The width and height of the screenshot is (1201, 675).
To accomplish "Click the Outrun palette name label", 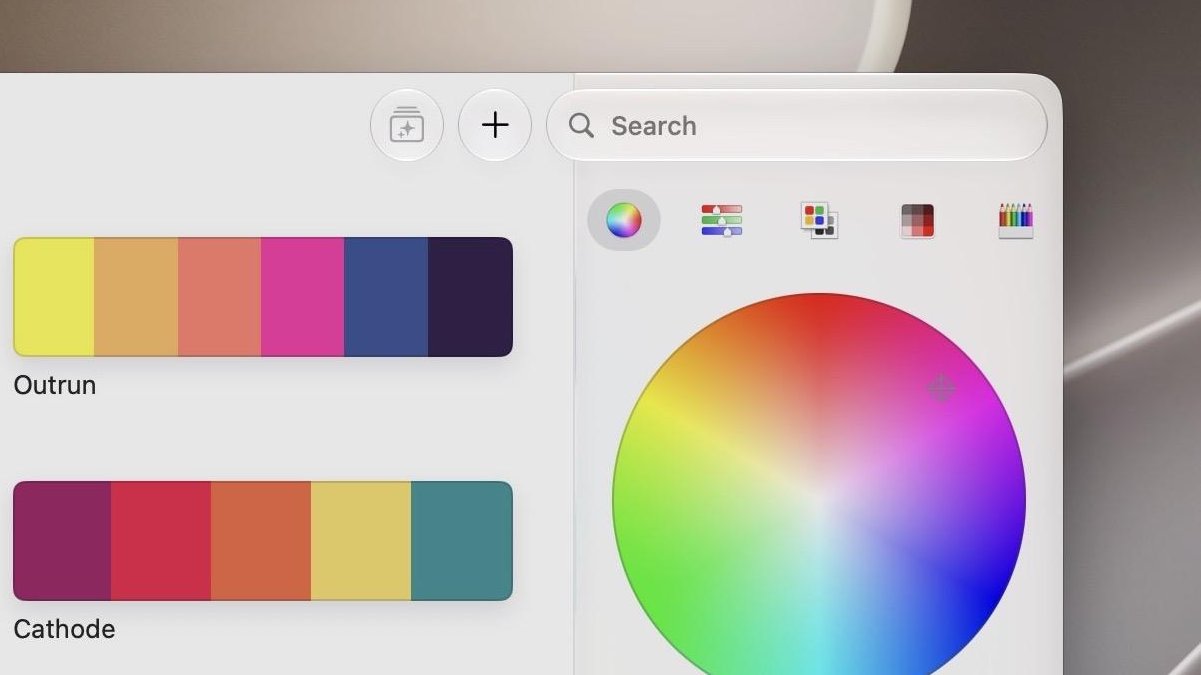I will pyautogui.click(x=55, y=385).
